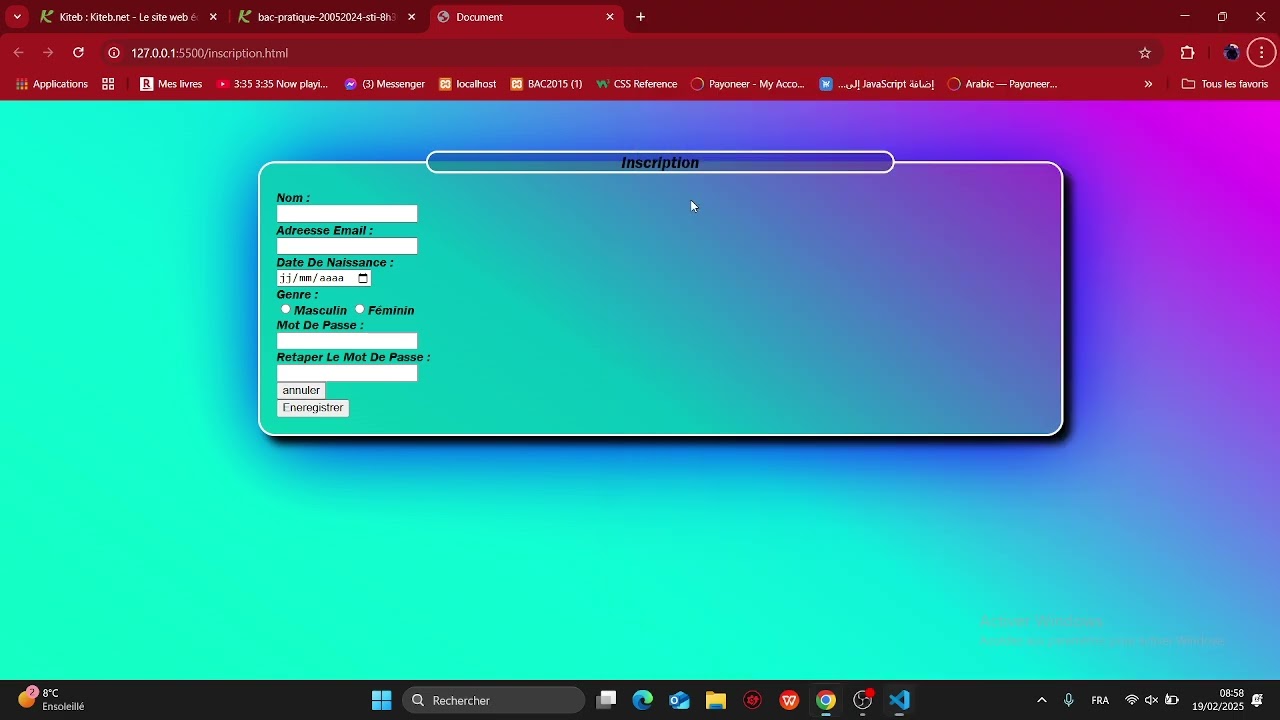Open the date picker calendar icon

(x=363, y=278)
